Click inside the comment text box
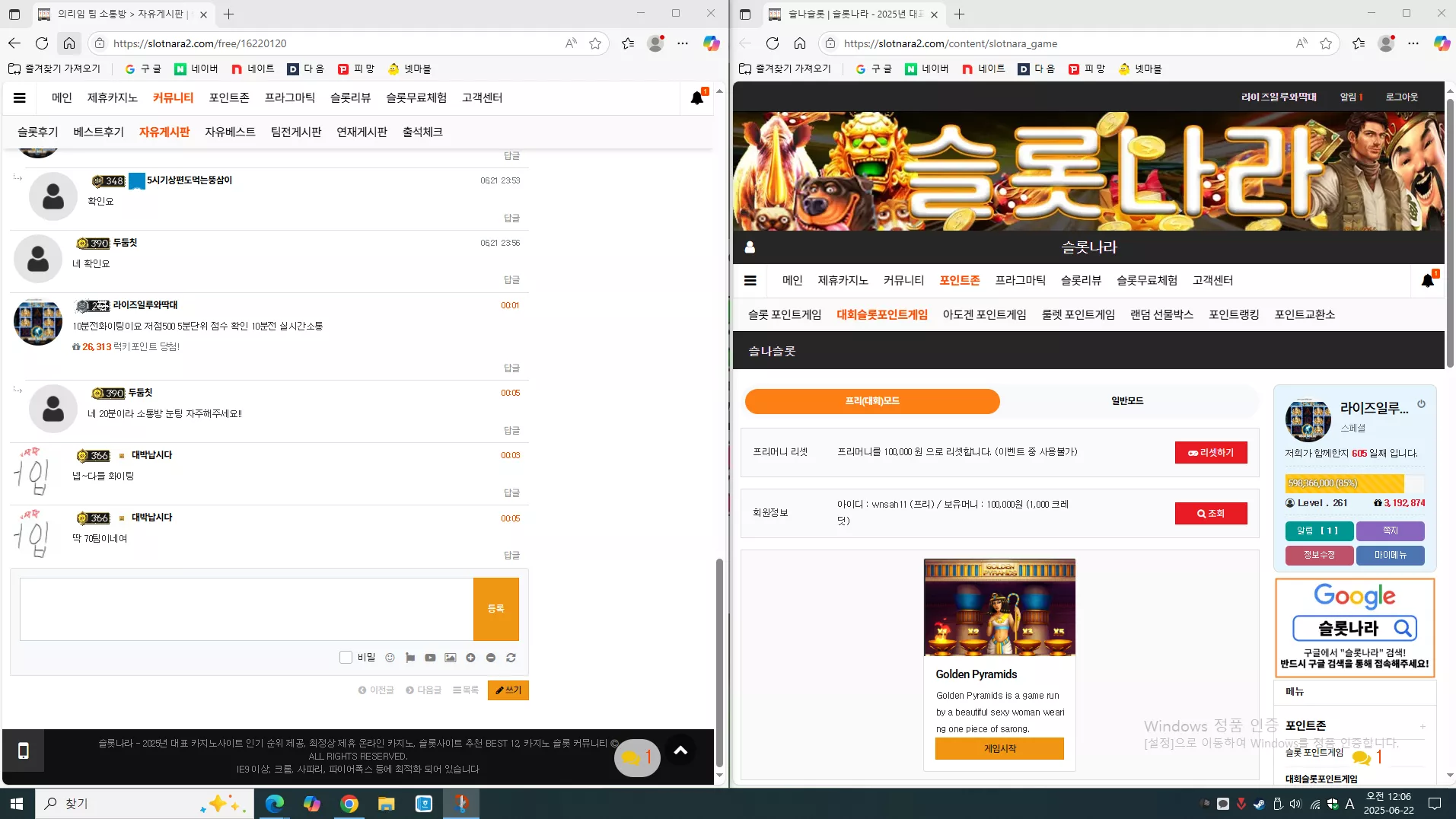The image size is (1456, 819). tap(247, 609)
